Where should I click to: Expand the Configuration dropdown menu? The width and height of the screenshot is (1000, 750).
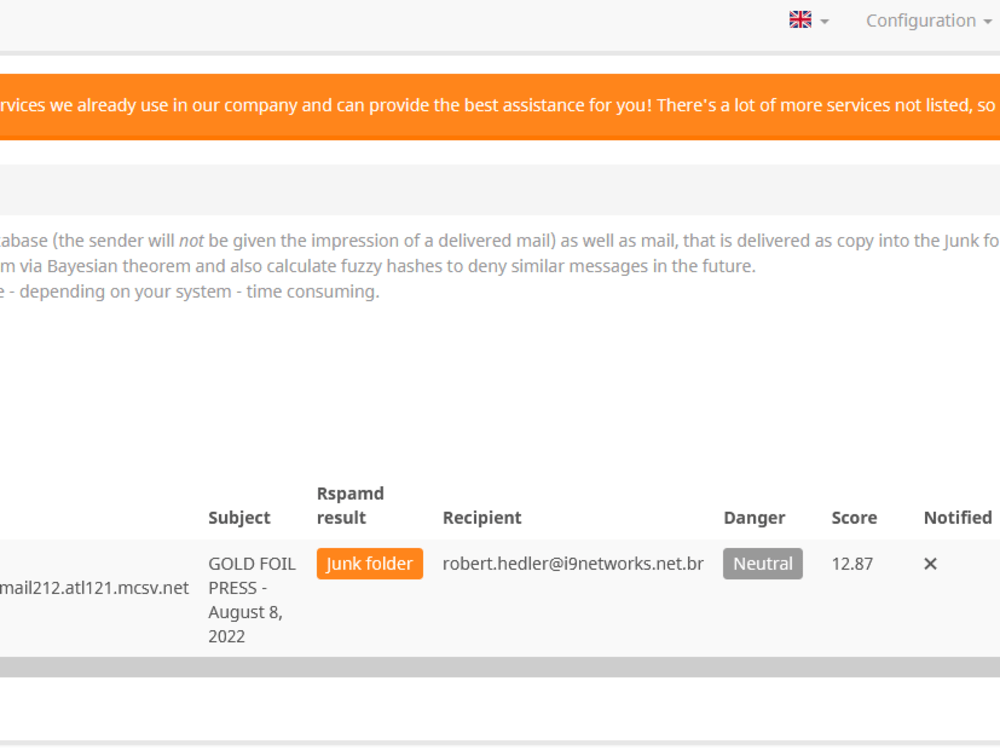tap(928, 20)
